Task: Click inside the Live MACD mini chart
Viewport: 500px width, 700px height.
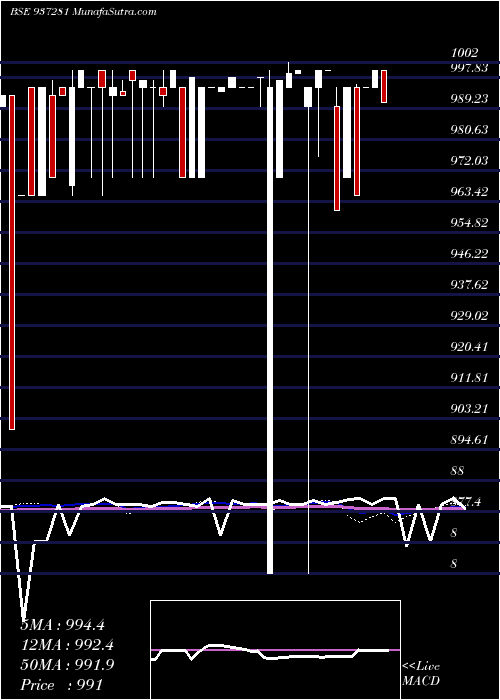Action: pos(275,650)
